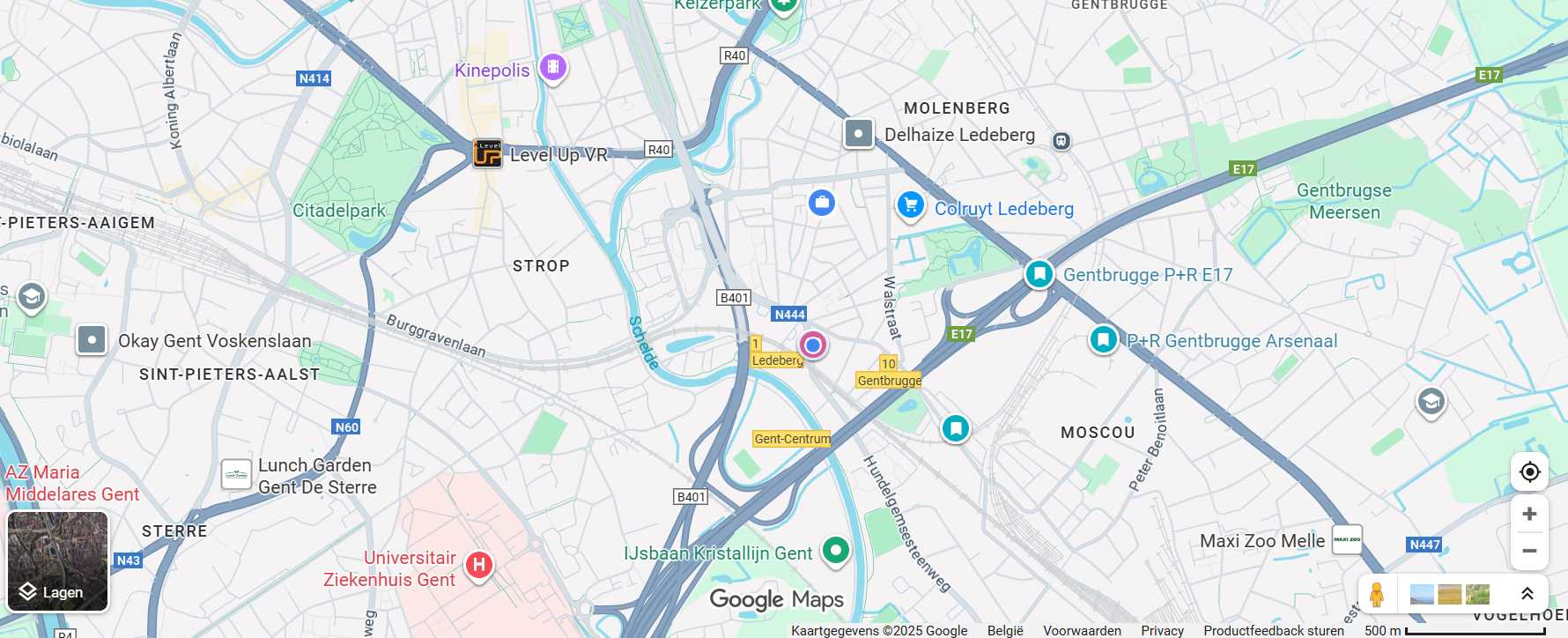Click the Universitair Ziekenhuis Gent hospital icon
The height and width of the screenshot is (638, 1568).
pos(478,565)
